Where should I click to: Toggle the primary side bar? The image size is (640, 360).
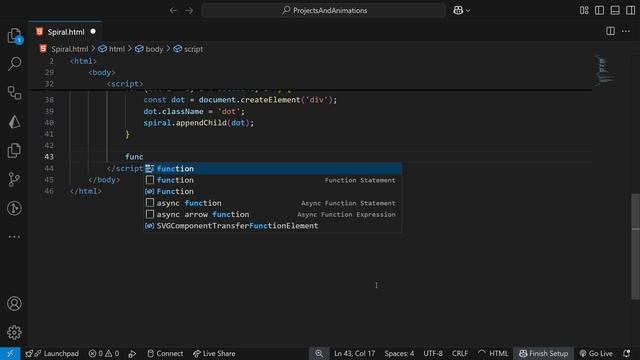pyautogui.click(x=600, y=11)
